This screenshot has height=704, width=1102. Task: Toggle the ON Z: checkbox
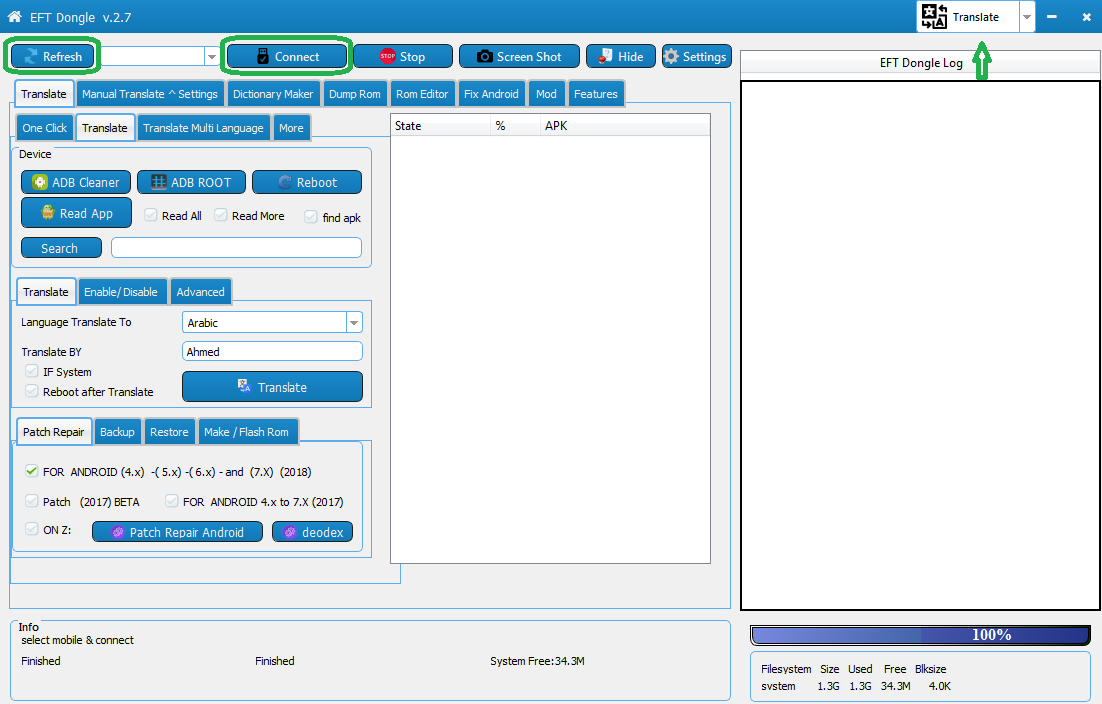point(32,529)
